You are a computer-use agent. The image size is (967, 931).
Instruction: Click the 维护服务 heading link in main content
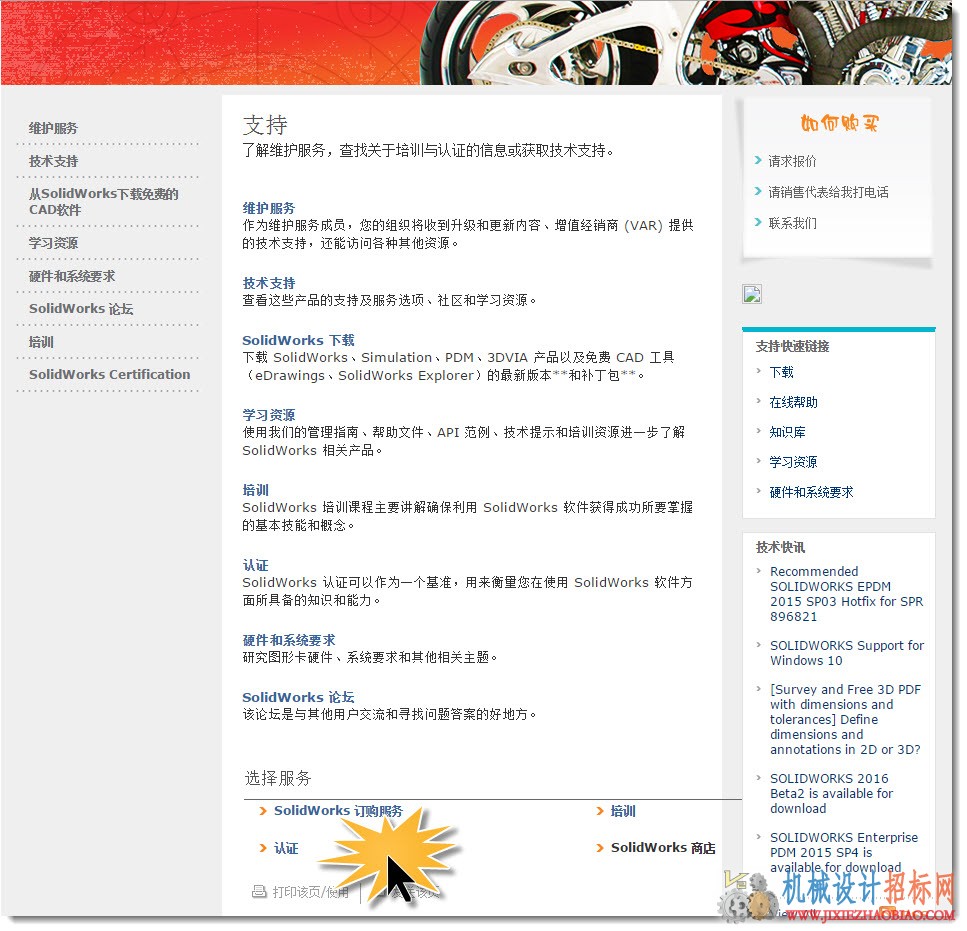(269, 208)
